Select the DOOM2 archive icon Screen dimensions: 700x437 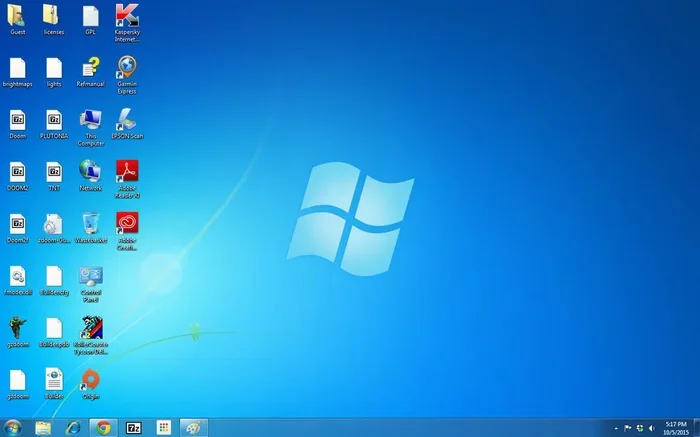point(17,172)
